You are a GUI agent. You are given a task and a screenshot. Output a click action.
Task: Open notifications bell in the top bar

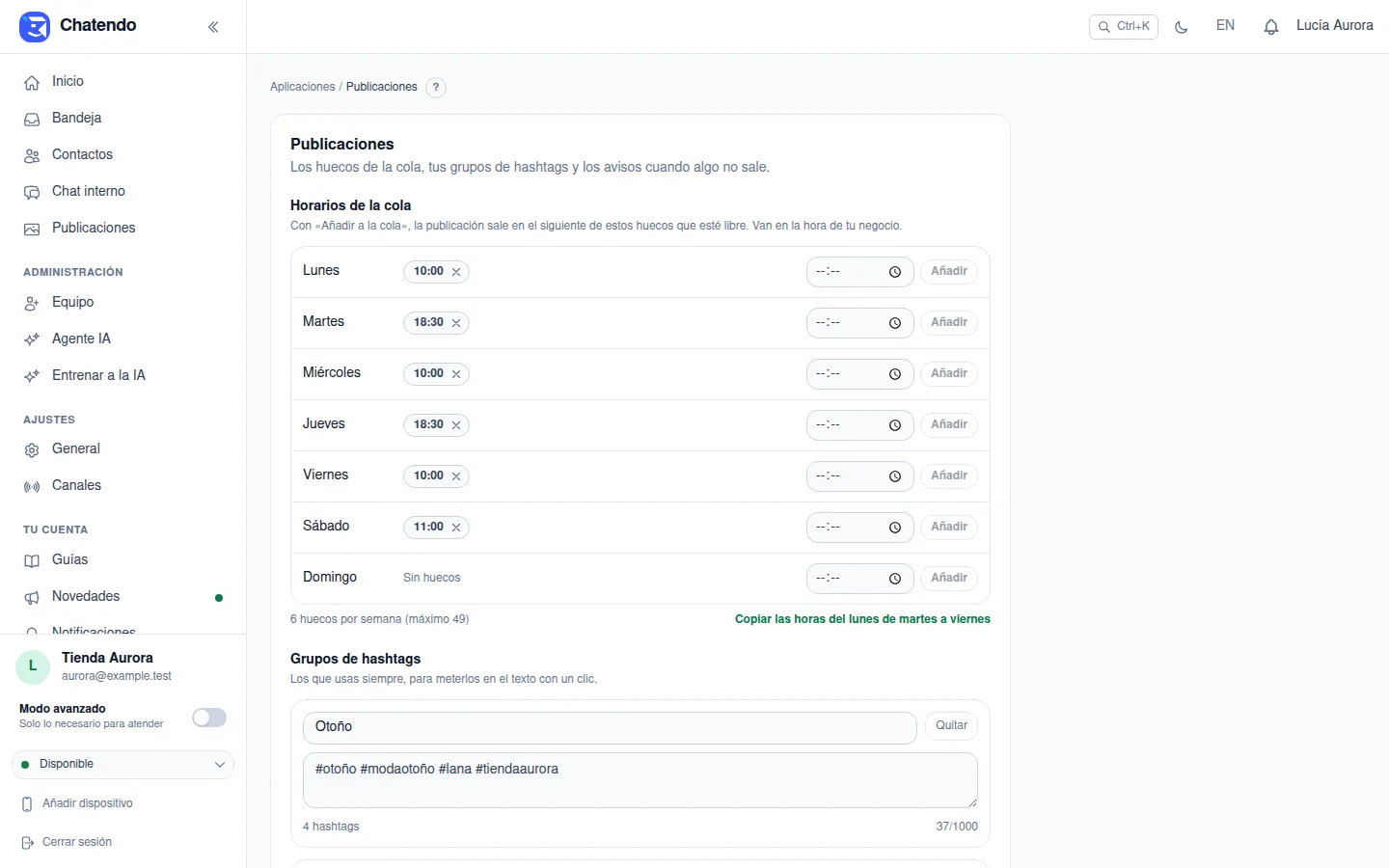[1271, 27]
